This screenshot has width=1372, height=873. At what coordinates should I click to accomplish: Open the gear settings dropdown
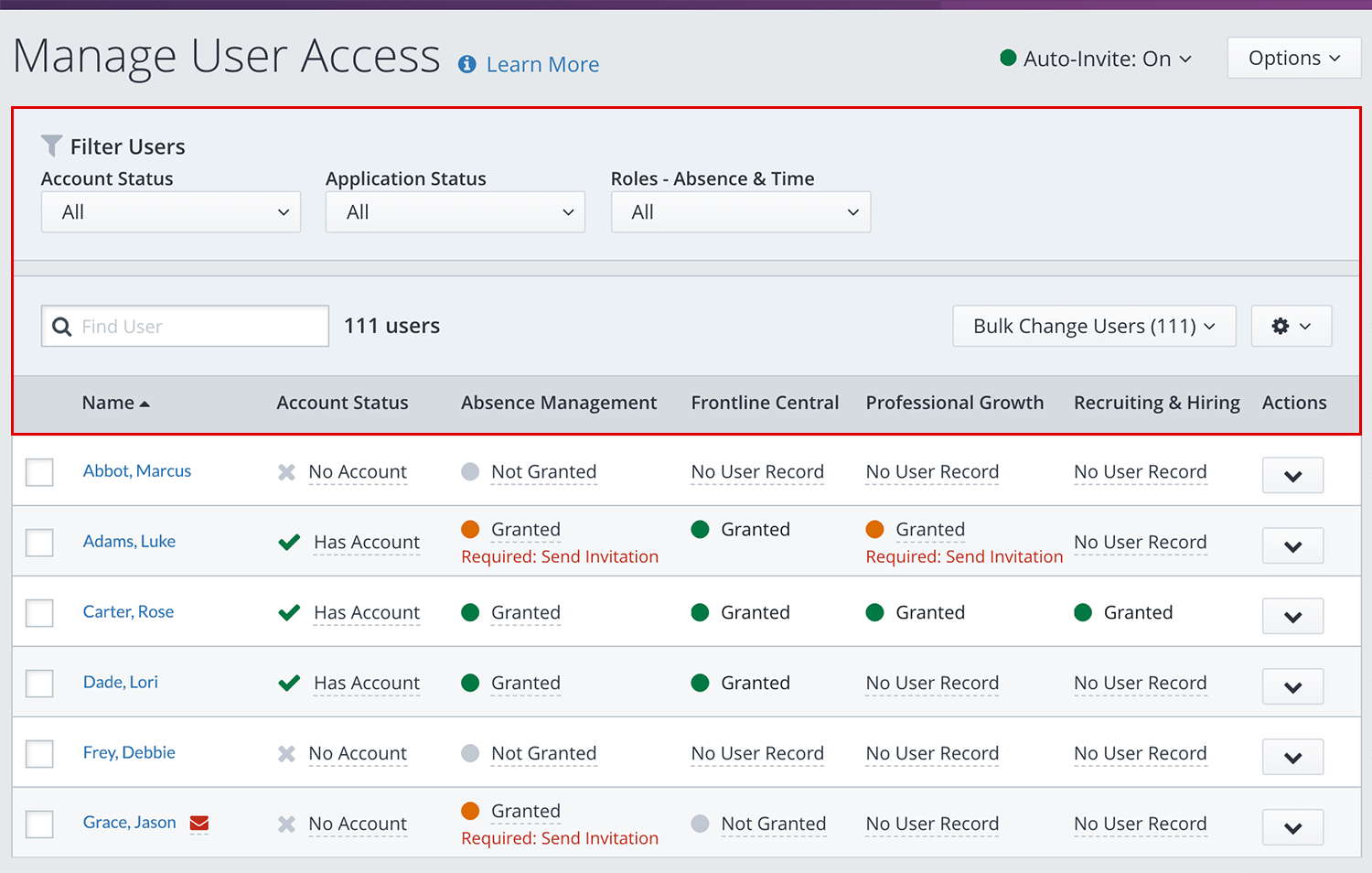click(x=1291, y=327)
